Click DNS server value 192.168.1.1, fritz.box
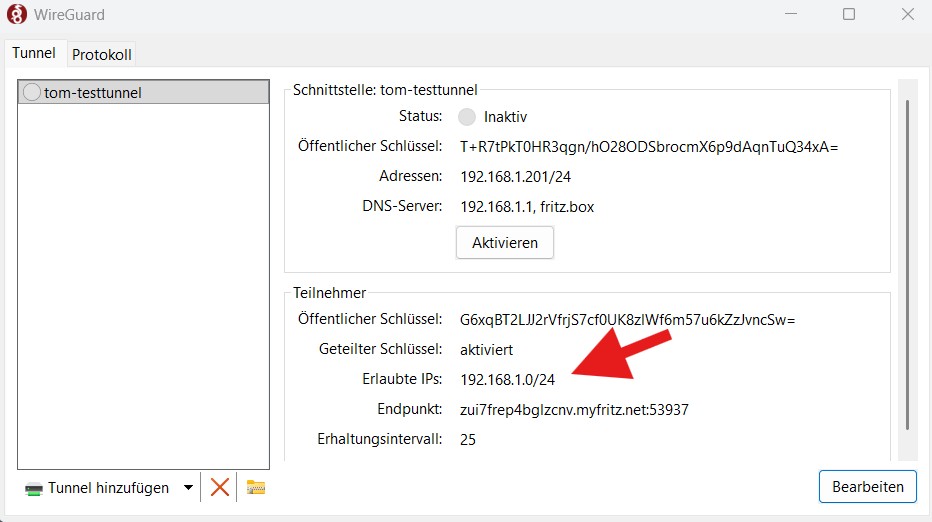 [527, 206]
